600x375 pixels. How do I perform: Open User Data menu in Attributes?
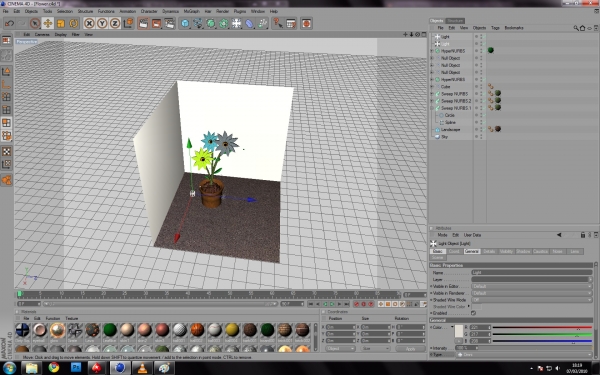tap(472, 235)
